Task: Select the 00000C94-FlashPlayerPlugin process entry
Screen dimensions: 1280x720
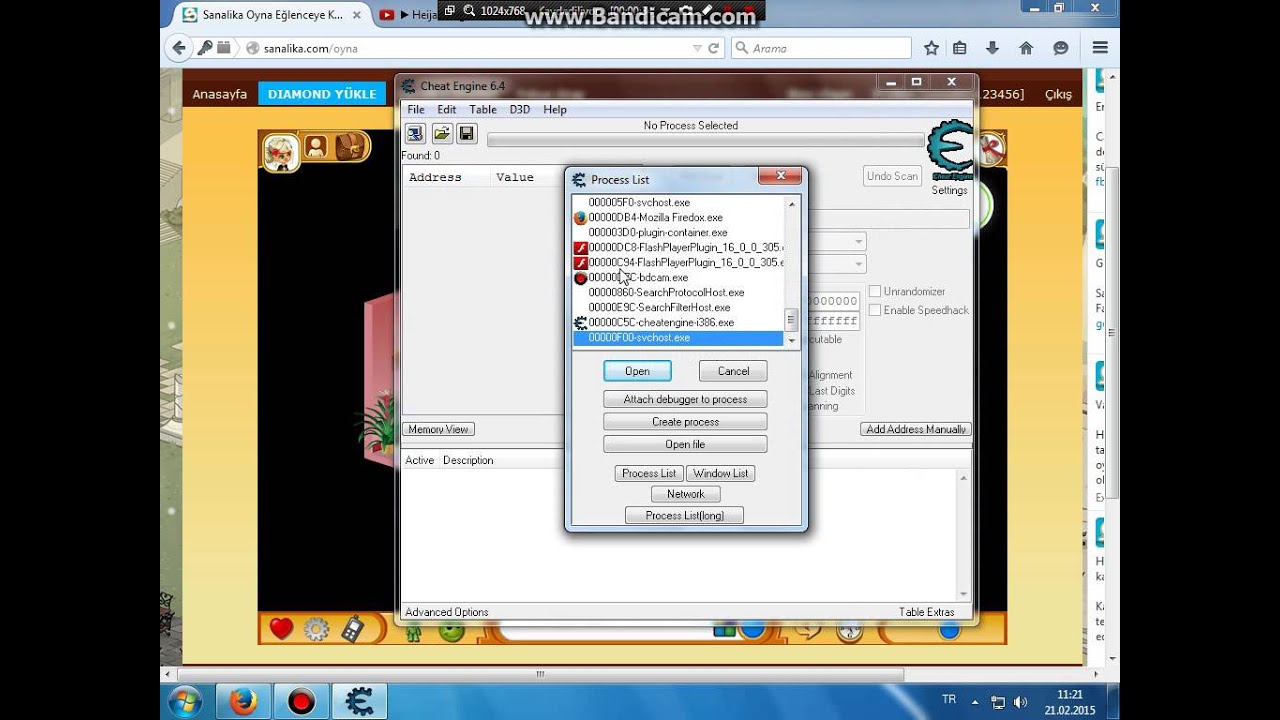Action: click(678, 262)
